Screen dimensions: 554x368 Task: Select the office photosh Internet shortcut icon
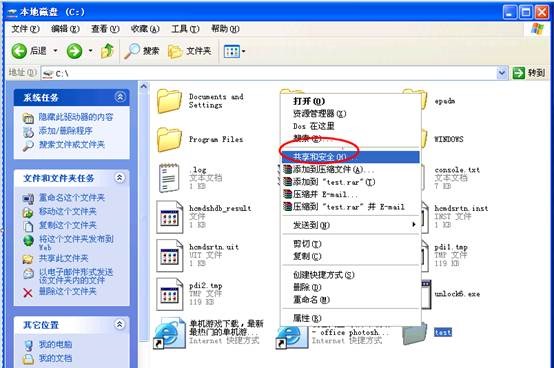point(291,337)
